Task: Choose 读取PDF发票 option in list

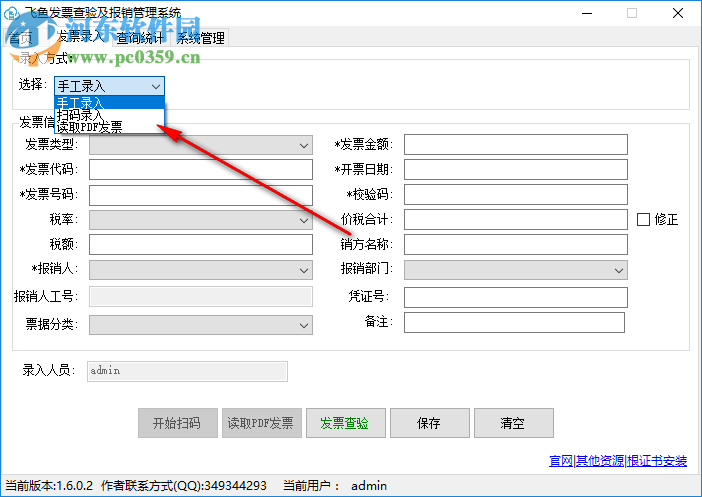Action: coord(110,127)
